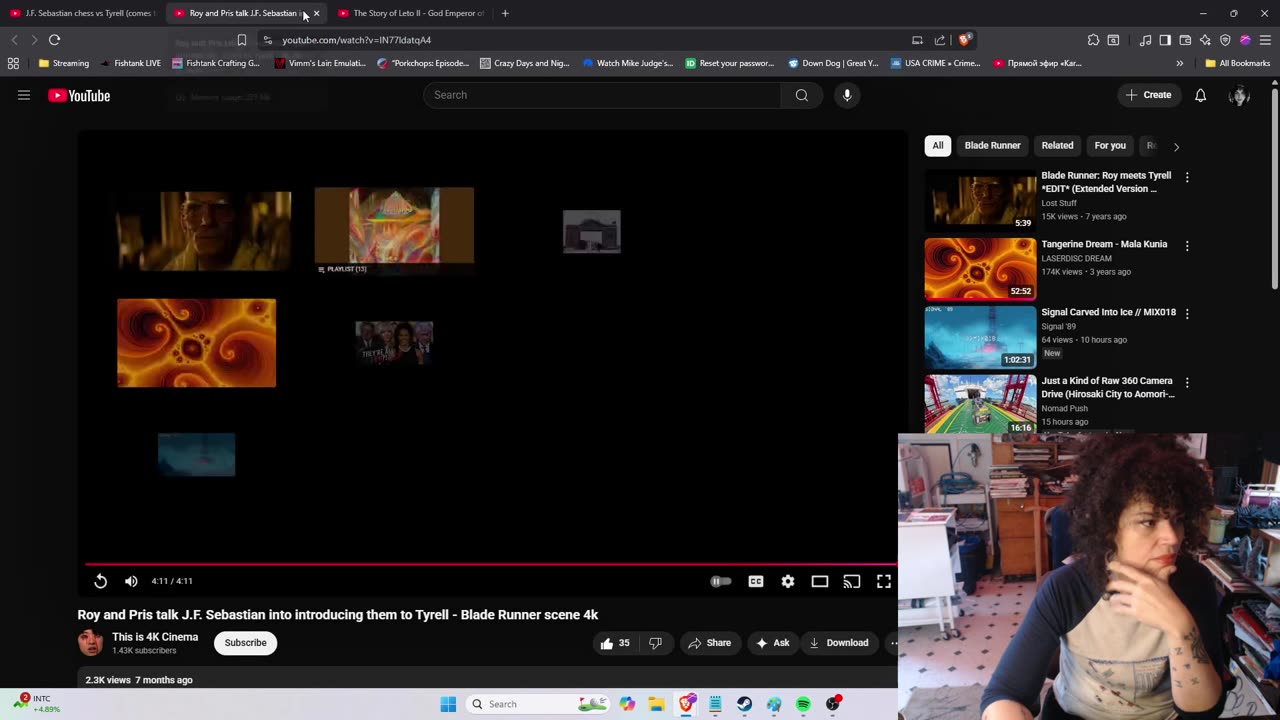Dislike the video thumbs-down
This screenshot has width=1280, height=720.
(x=655, y=643)
